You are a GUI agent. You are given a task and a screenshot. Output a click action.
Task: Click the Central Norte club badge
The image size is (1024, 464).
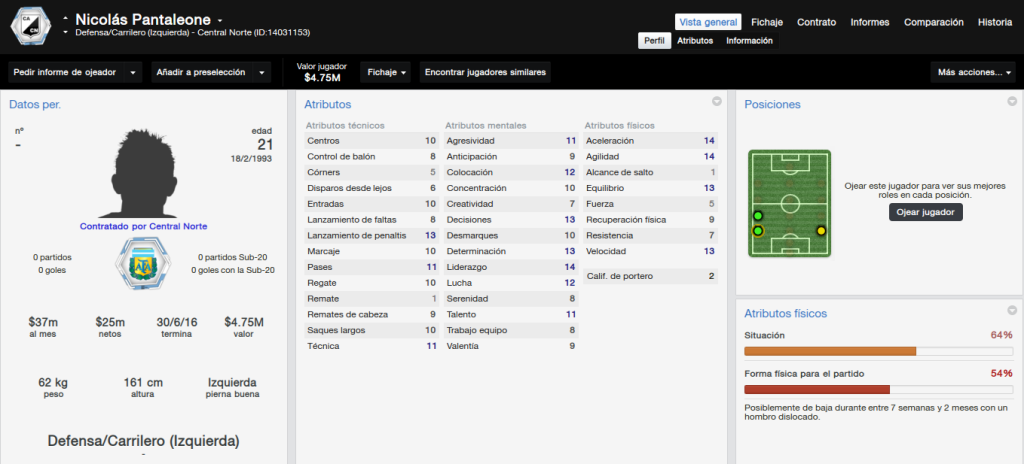30,26
